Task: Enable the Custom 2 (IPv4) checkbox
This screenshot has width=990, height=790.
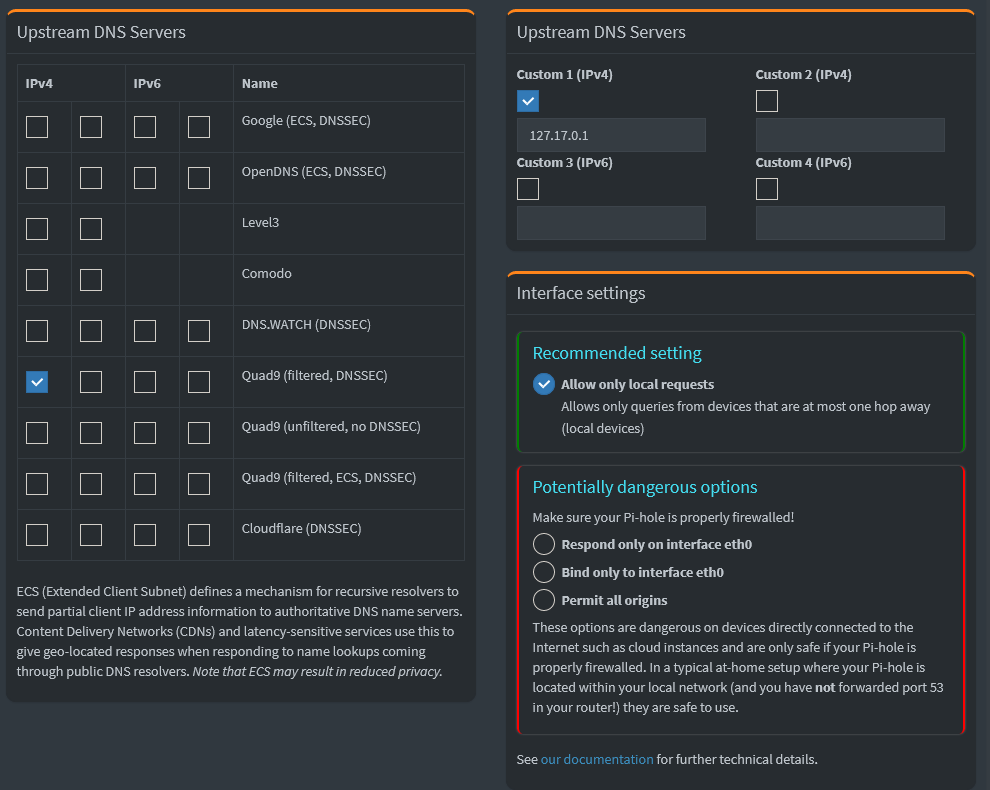Action: pyautogui.click(x=767, y=101)
